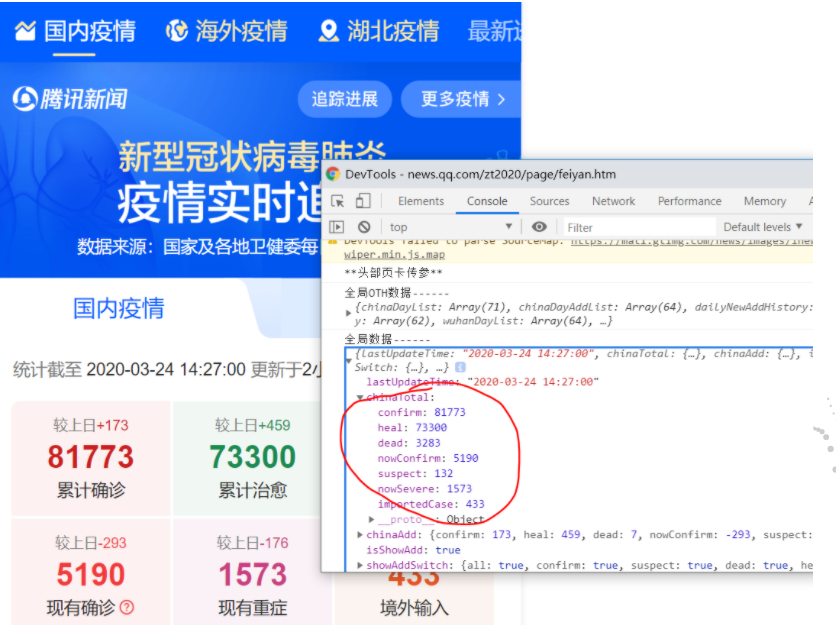Image resolution: width=836 pixels, height=625 pixels.
Task: Expand the chinaDayList object in console
Action: (348, 313)
